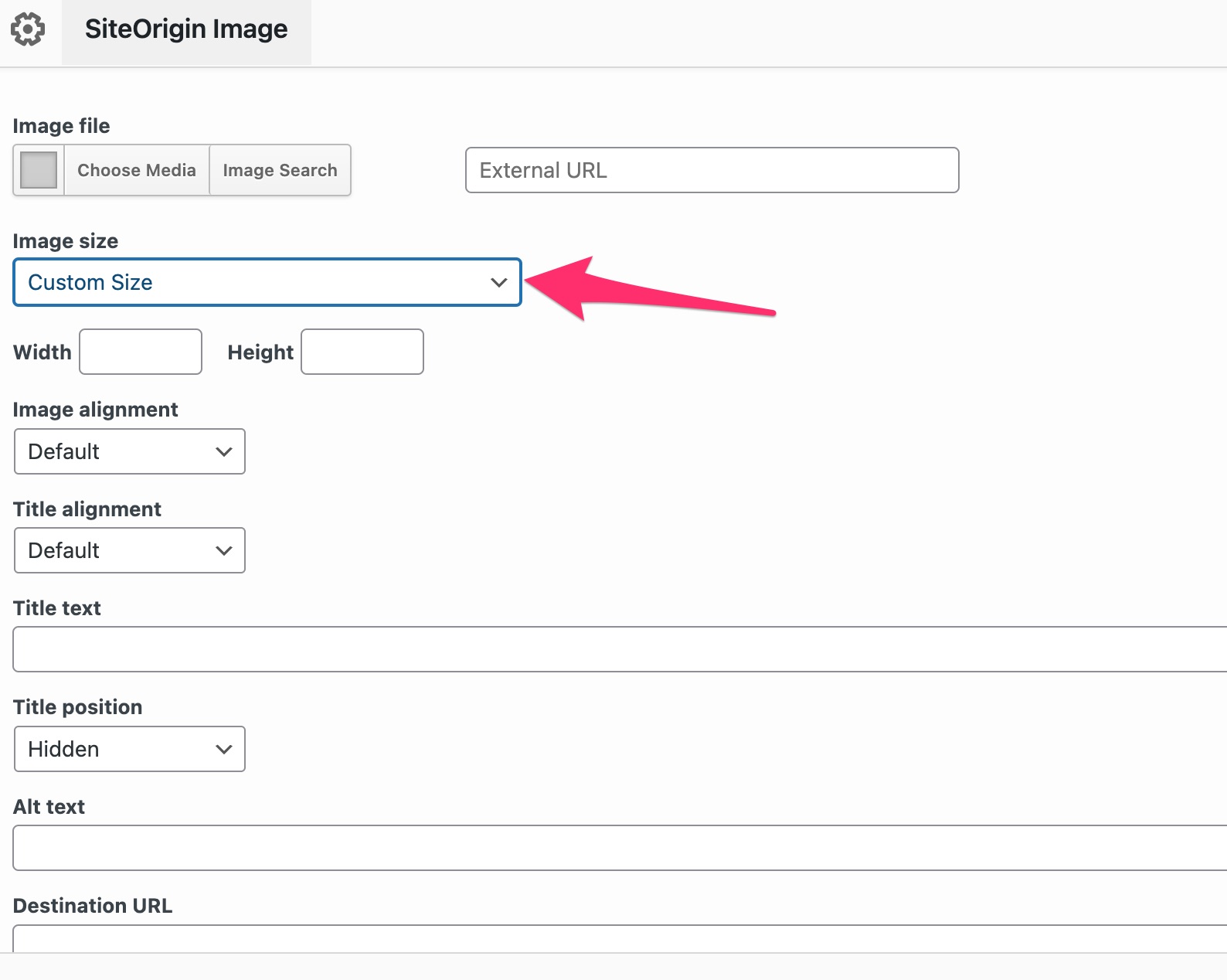1227x980 pixels.
Task: Click the Width label
Action: (42, 352)
